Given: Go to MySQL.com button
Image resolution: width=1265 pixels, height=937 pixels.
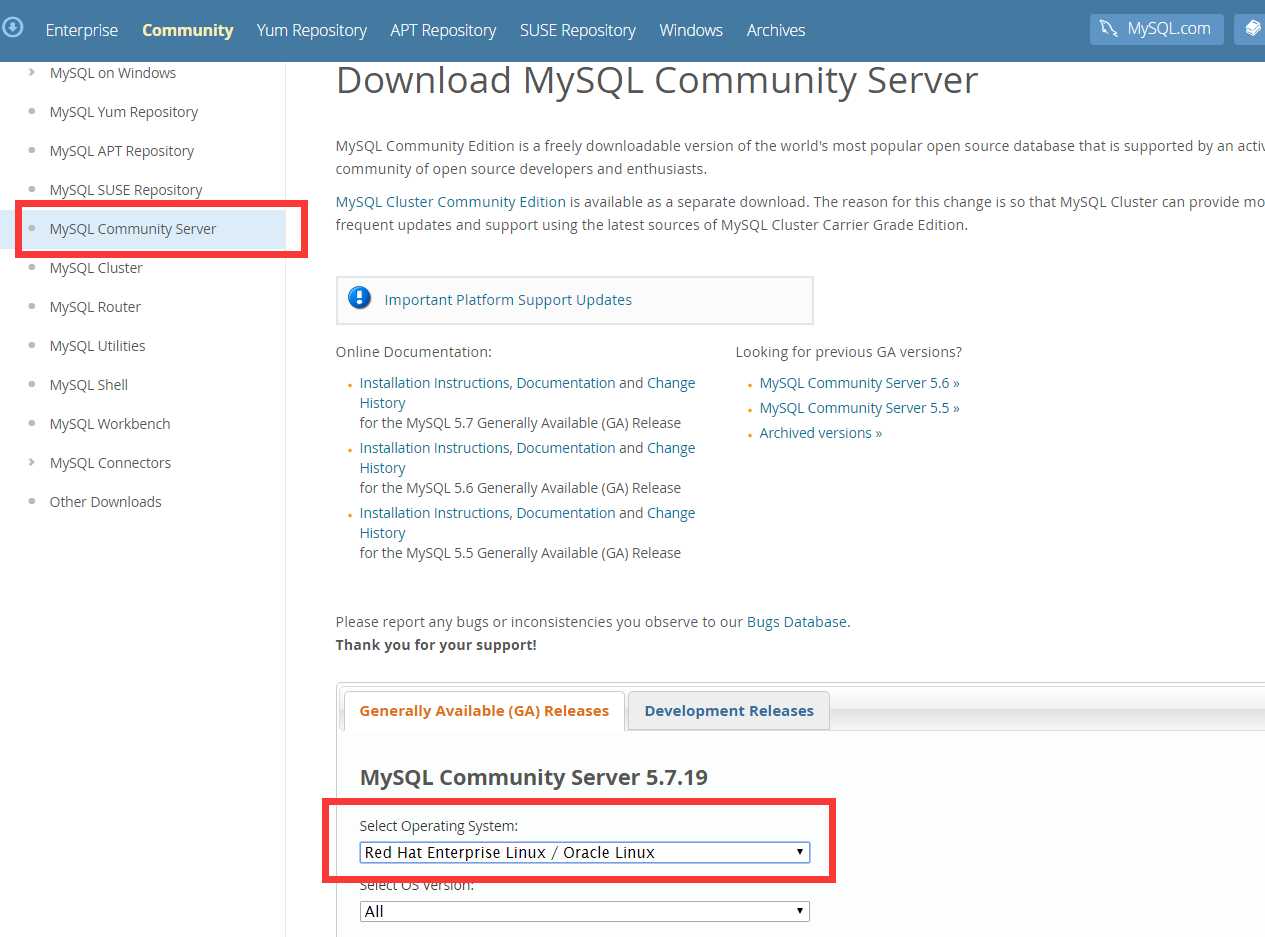Looking at the screenshot, I should pos(1156,29).
